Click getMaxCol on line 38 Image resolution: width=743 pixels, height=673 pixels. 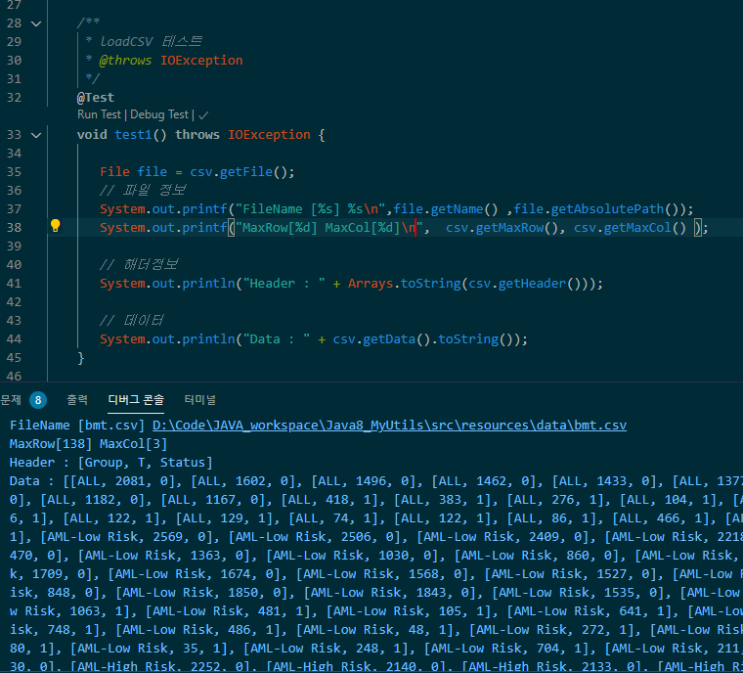637,228
